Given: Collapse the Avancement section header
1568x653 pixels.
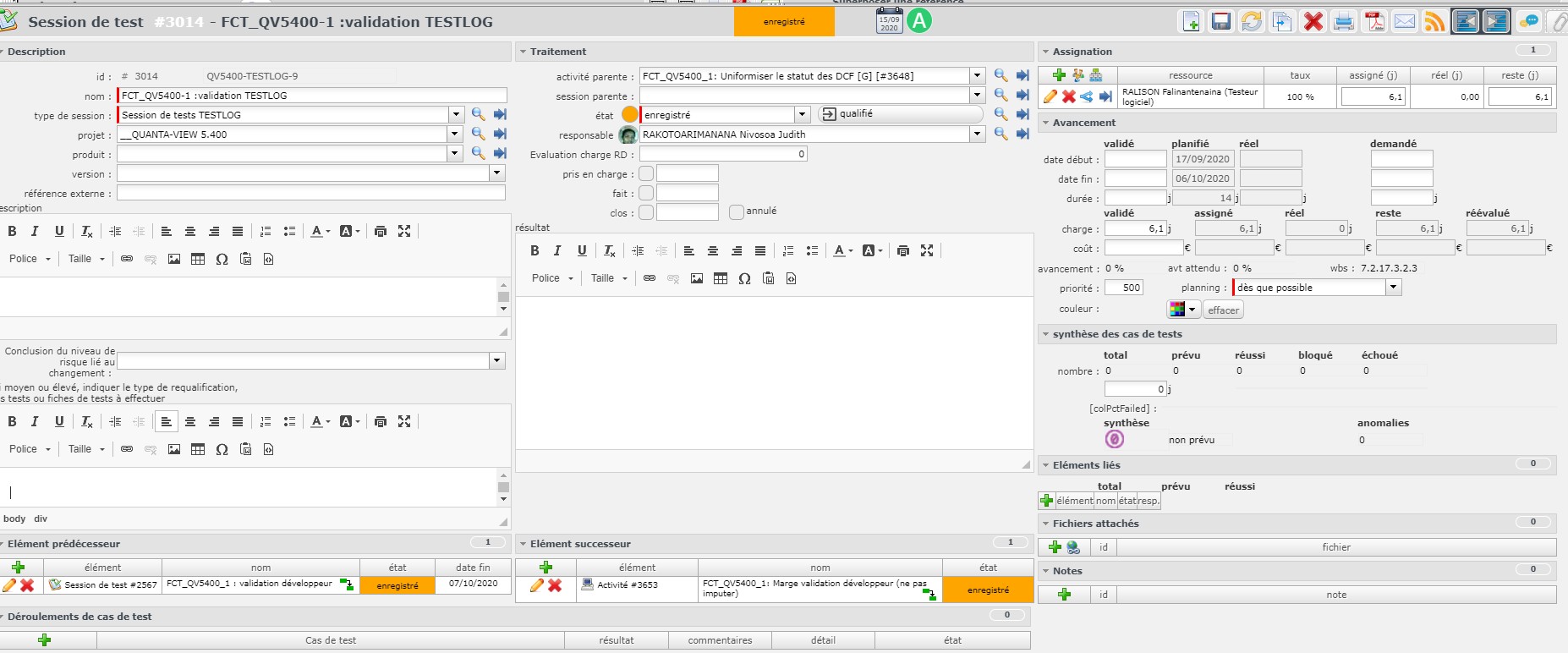Looking at the screenshot, I should click(x=1046, y=123).
